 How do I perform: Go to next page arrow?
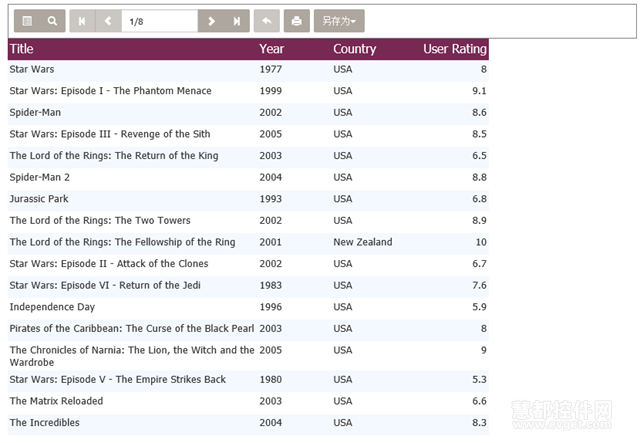[211, 21]
